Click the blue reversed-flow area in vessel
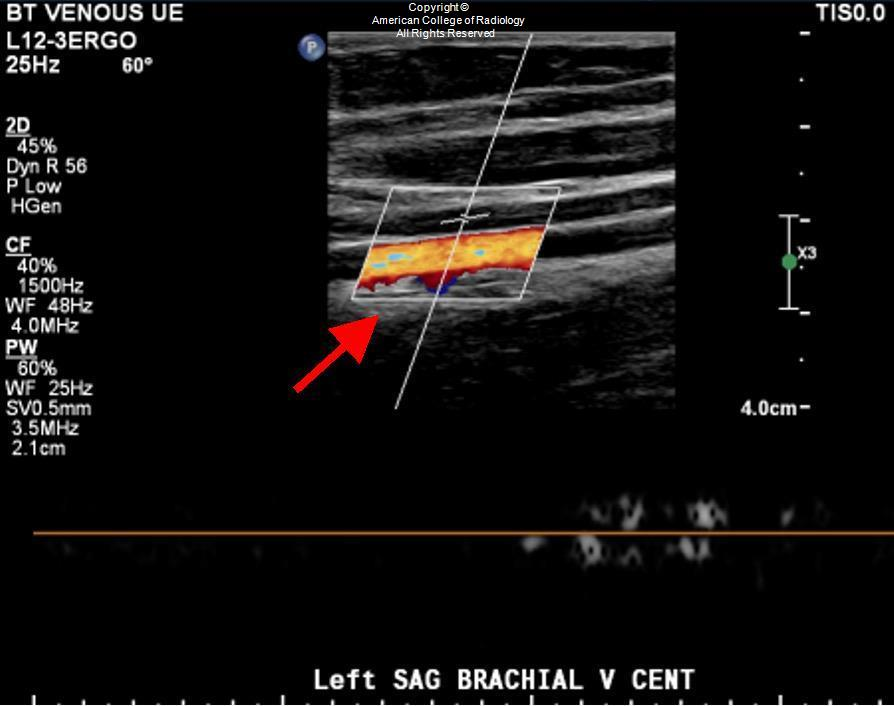The height and width of the screenshot is (706, 894). [438, 284]
